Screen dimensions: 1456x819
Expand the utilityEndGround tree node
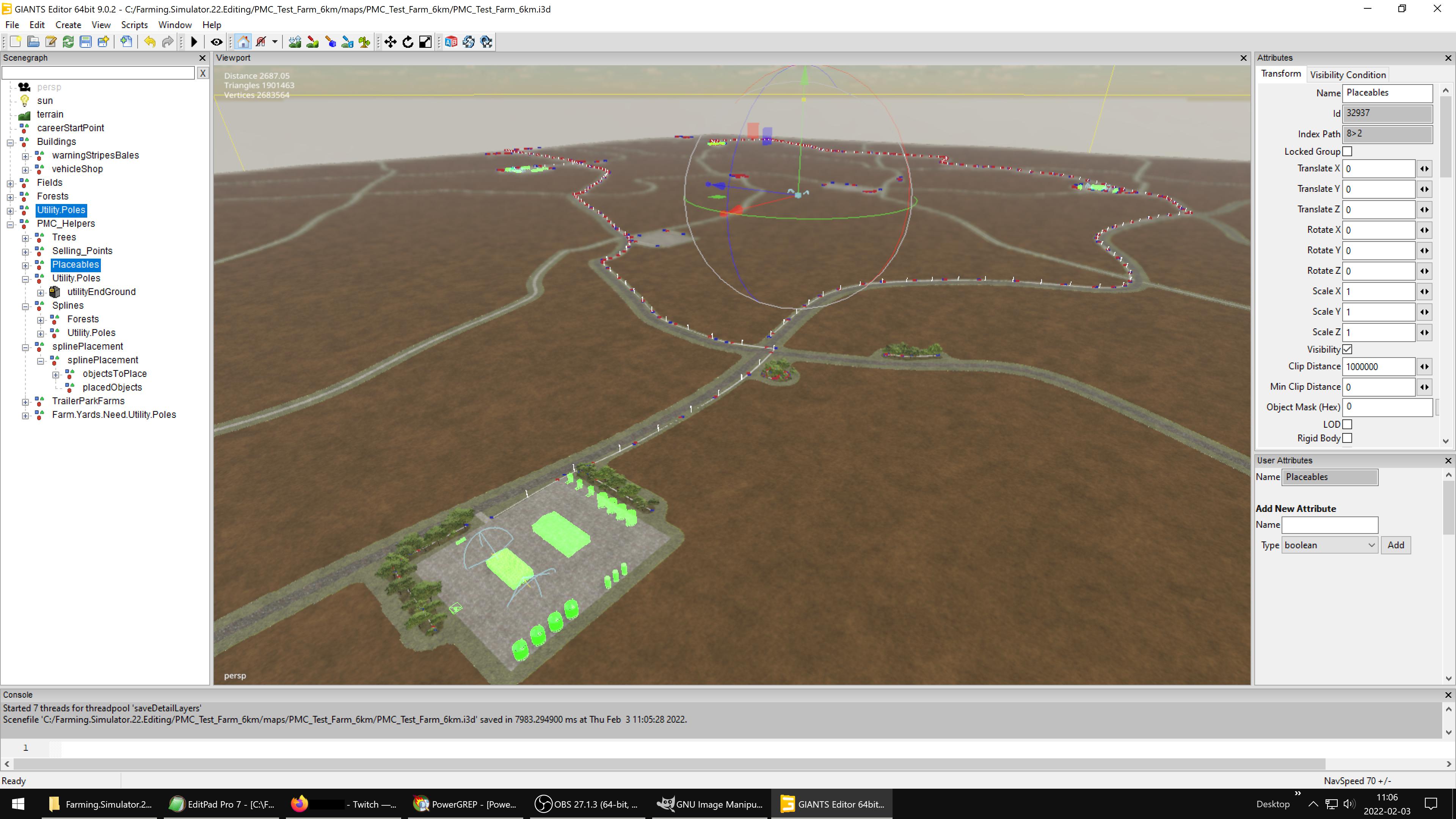coord(41,293)
